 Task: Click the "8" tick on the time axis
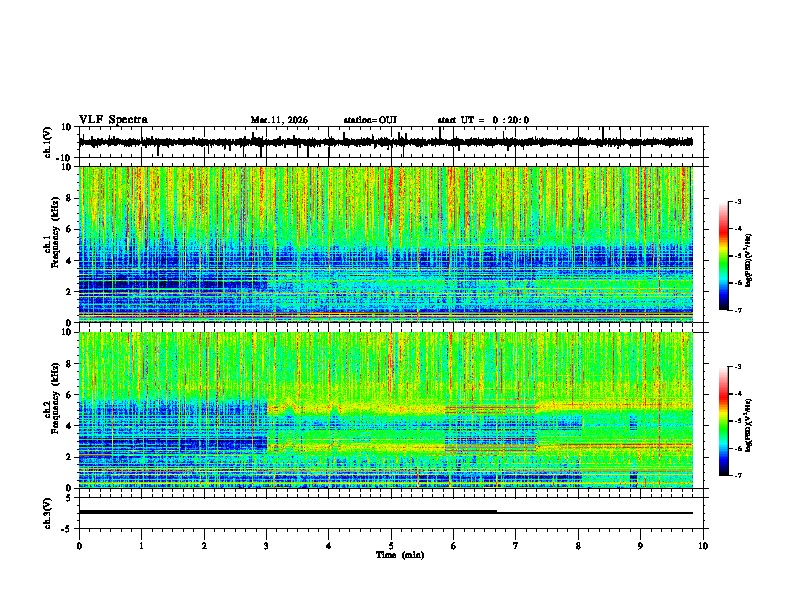(x=578, y=546)
